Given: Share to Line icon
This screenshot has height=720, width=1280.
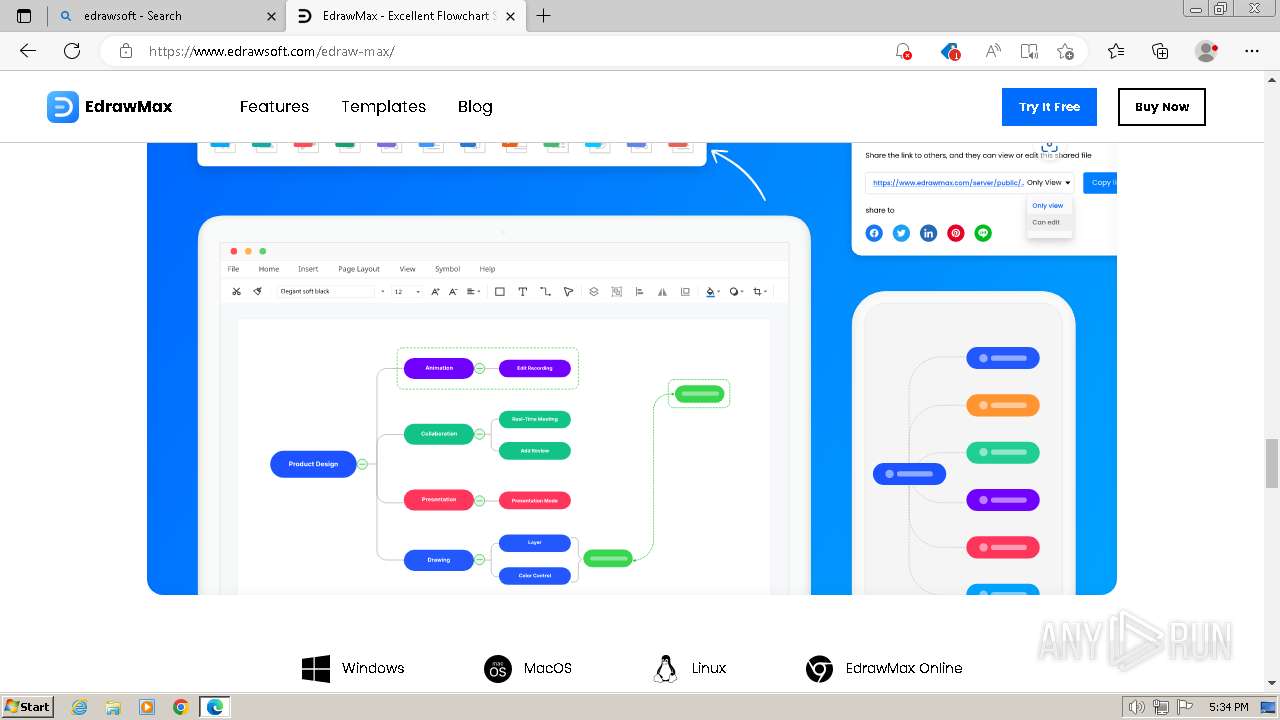Looking at the screenshot, I should tap(983, 233).
